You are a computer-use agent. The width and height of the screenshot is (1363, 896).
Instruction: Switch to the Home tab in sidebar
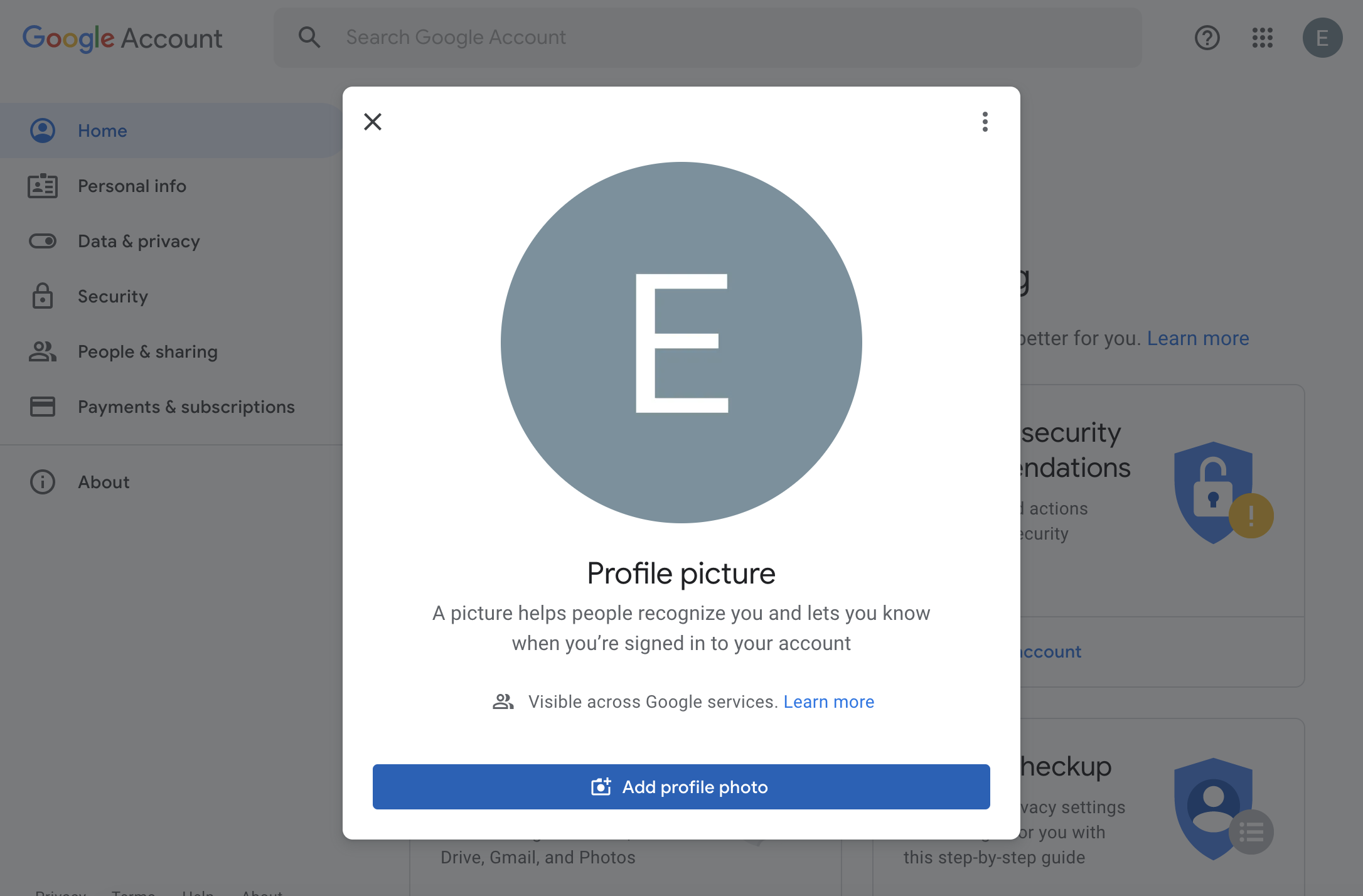102,131
